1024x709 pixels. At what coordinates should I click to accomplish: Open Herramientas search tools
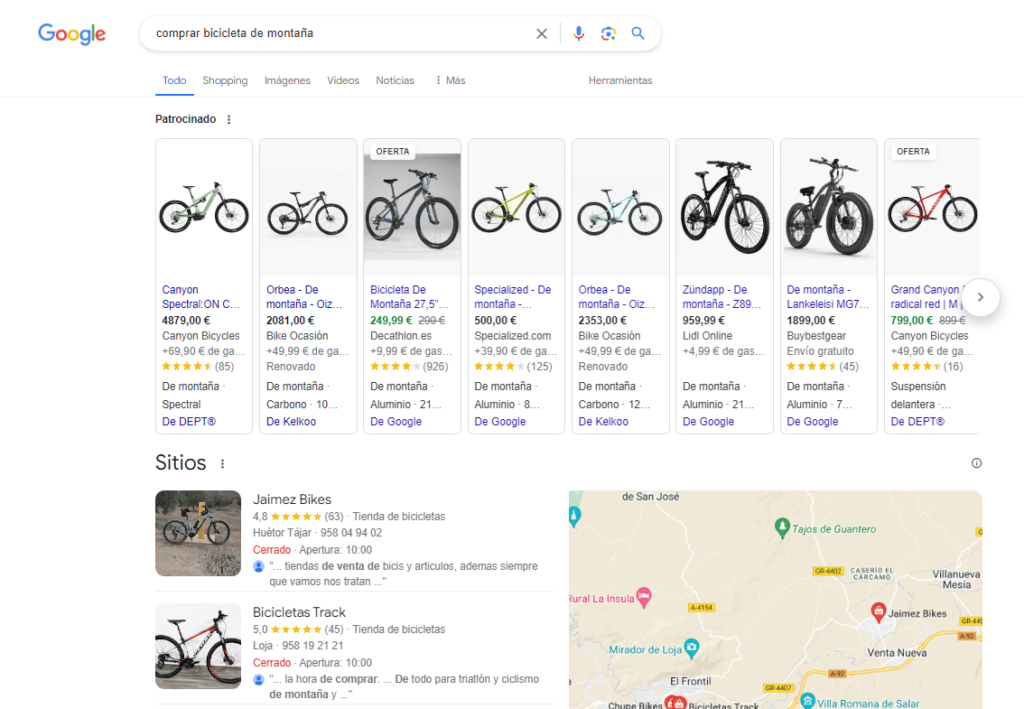pyautogui.click(x=620, y=80)
